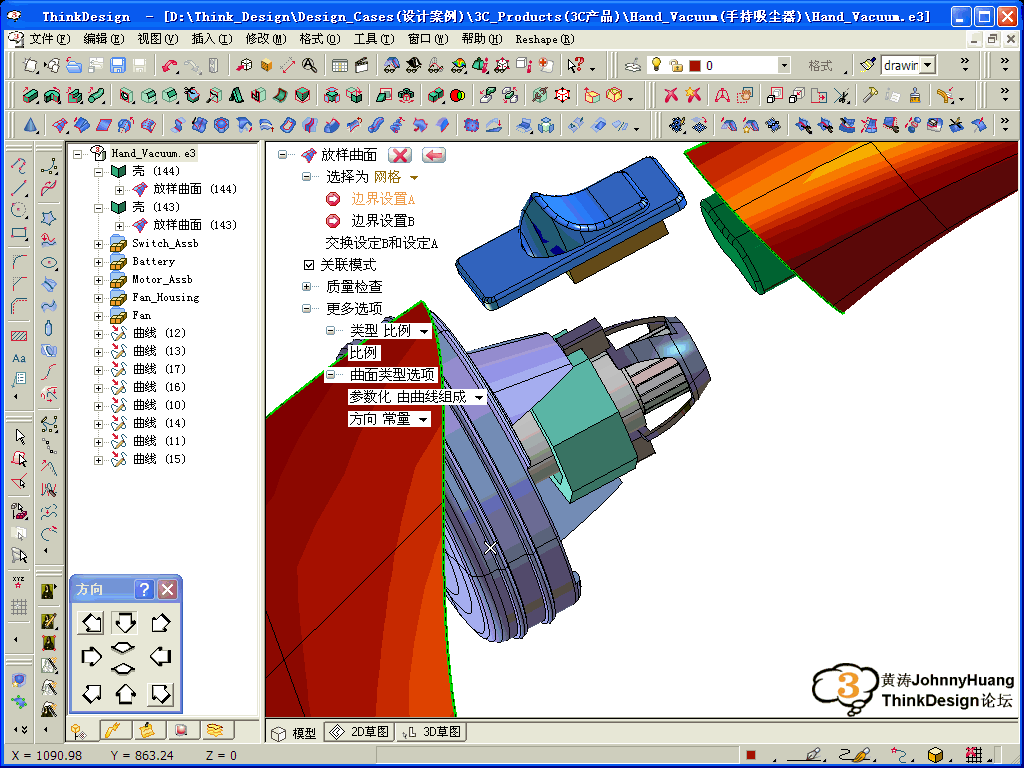
Task: Toggle 边界设置A stop-sign option
Action: click(333, 199)
